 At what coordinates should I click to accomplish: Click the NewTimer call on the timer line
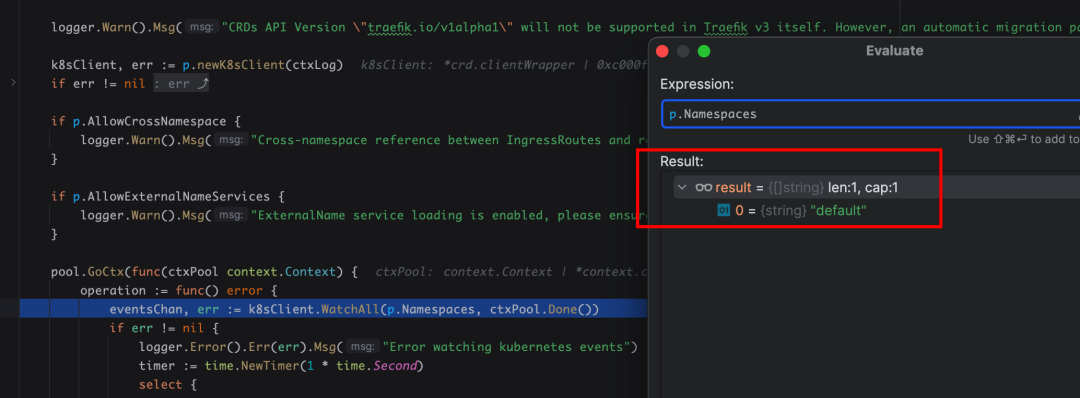(270, 366)
